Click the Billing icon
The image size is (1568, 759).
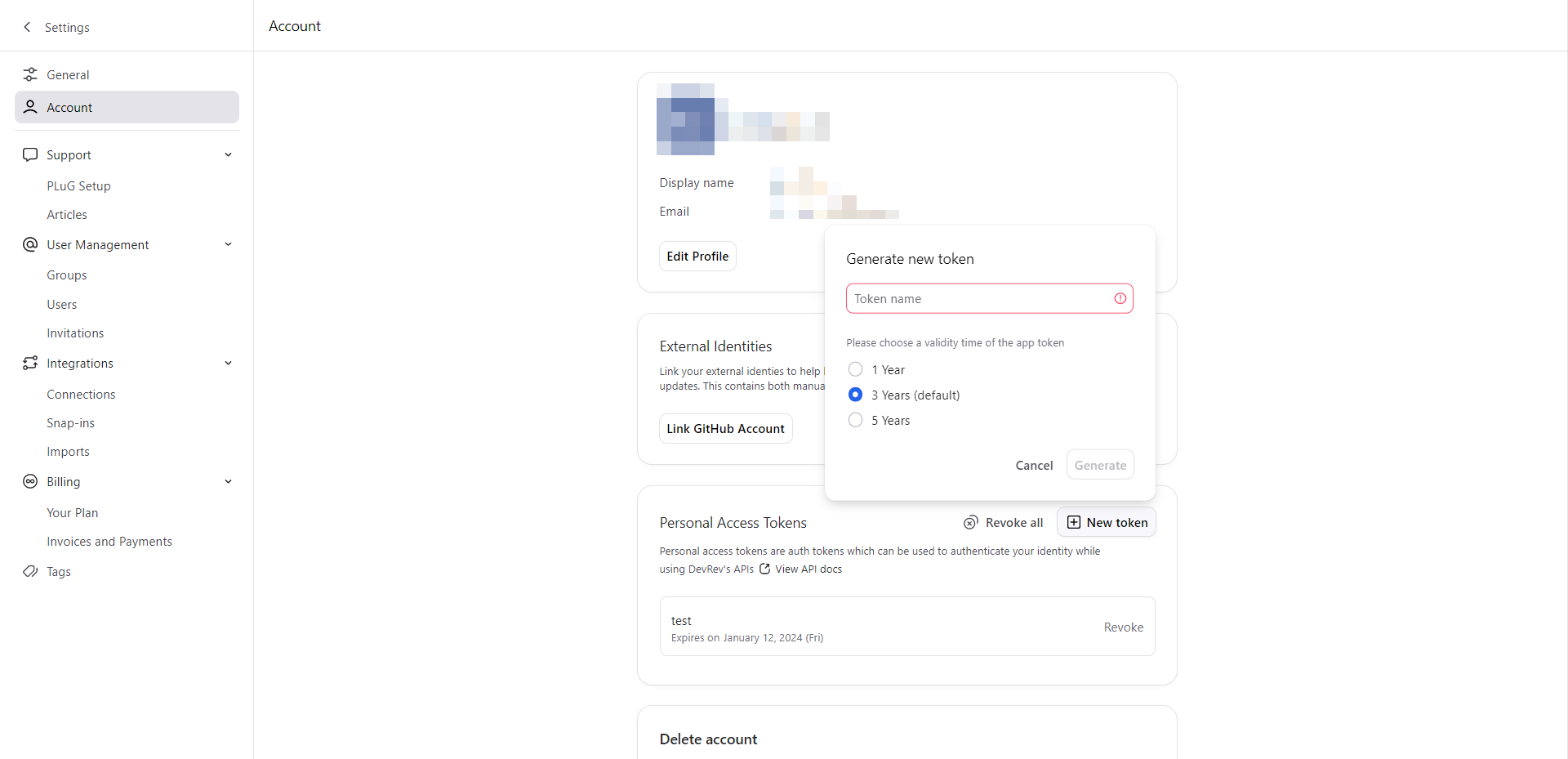[x=30, y=481]
